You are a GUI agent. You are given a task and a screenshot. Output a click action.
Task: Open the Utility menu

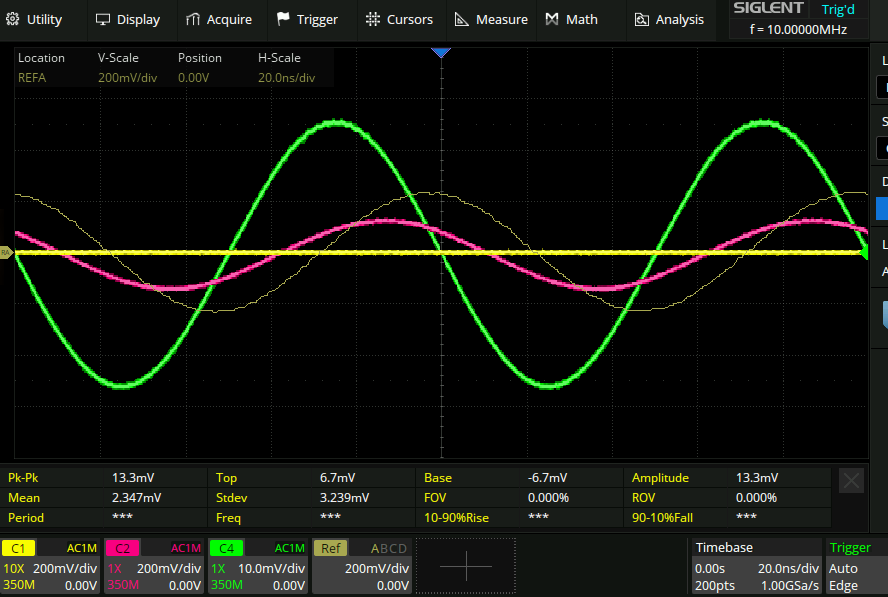[34, 19]
